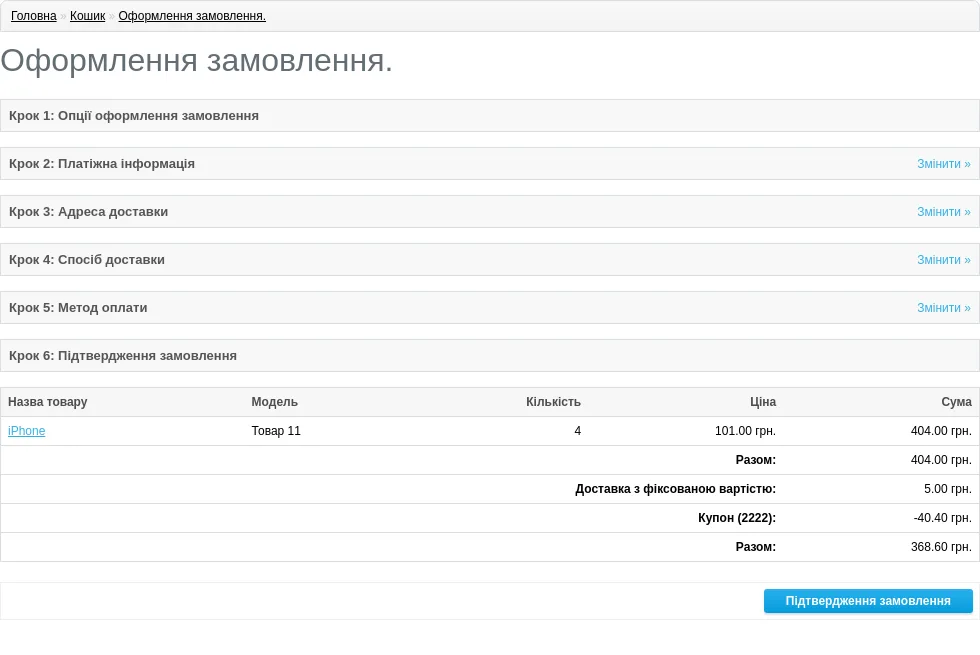The image size is (980, 655).
Task: Click the Оформлення замовлення breadcrumb link
Action: 192,16
